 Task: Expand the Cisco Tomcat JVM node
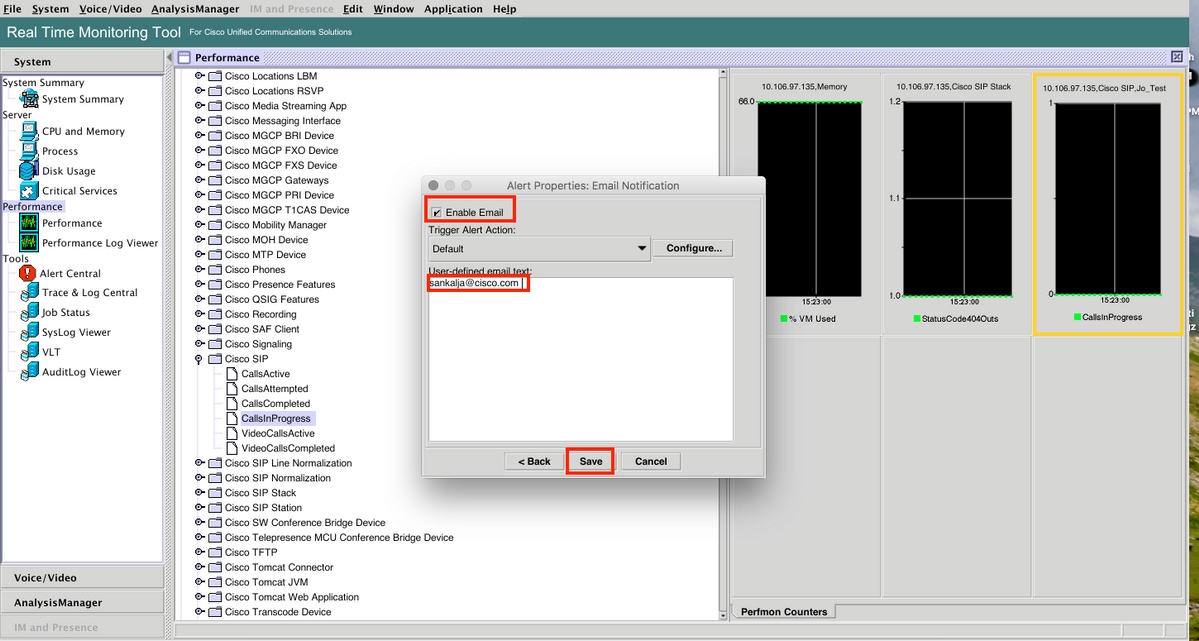[199, 582]
